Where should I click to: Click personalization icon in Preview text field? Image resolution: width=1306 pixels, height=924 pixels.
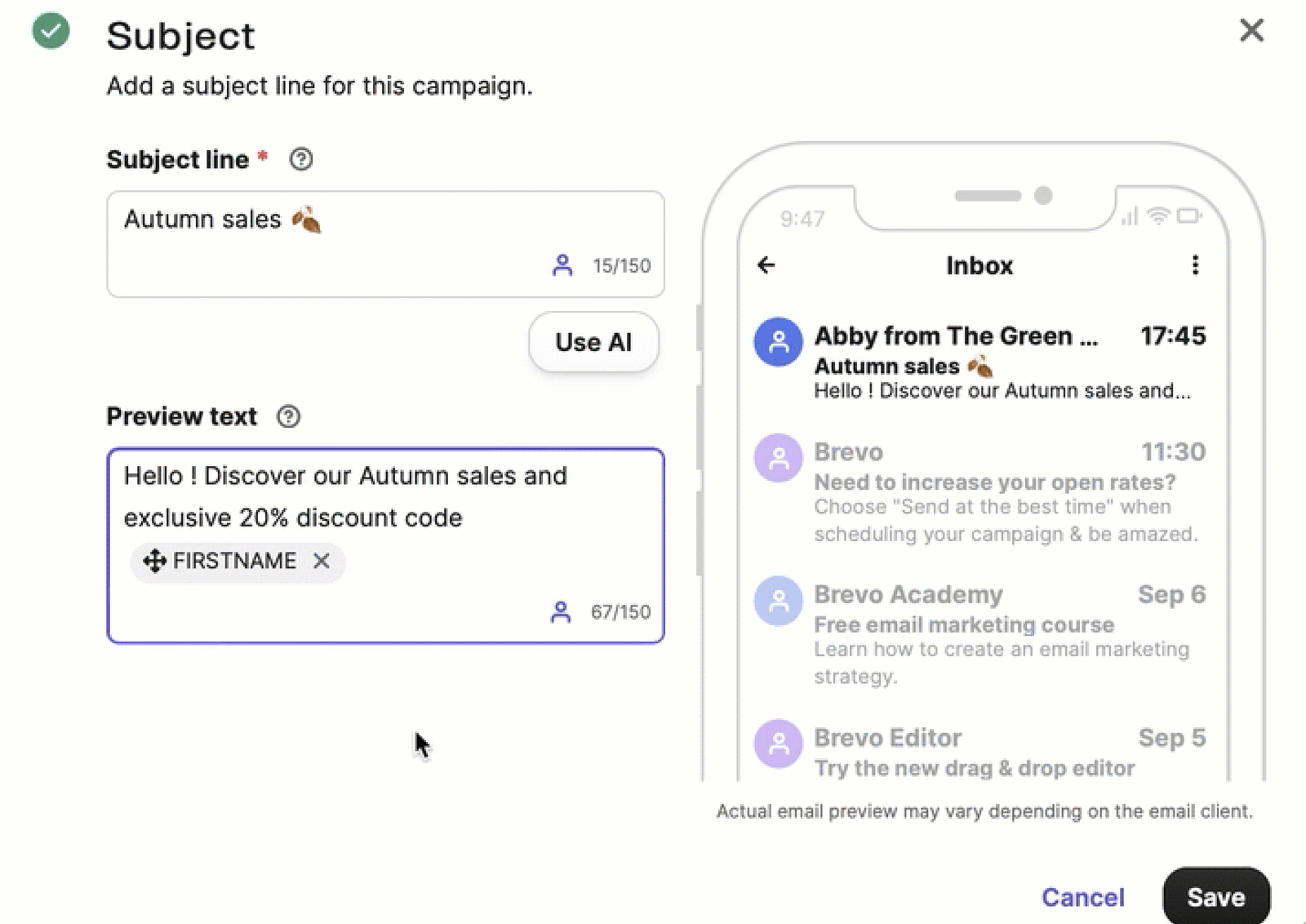(x=561, y=612)
